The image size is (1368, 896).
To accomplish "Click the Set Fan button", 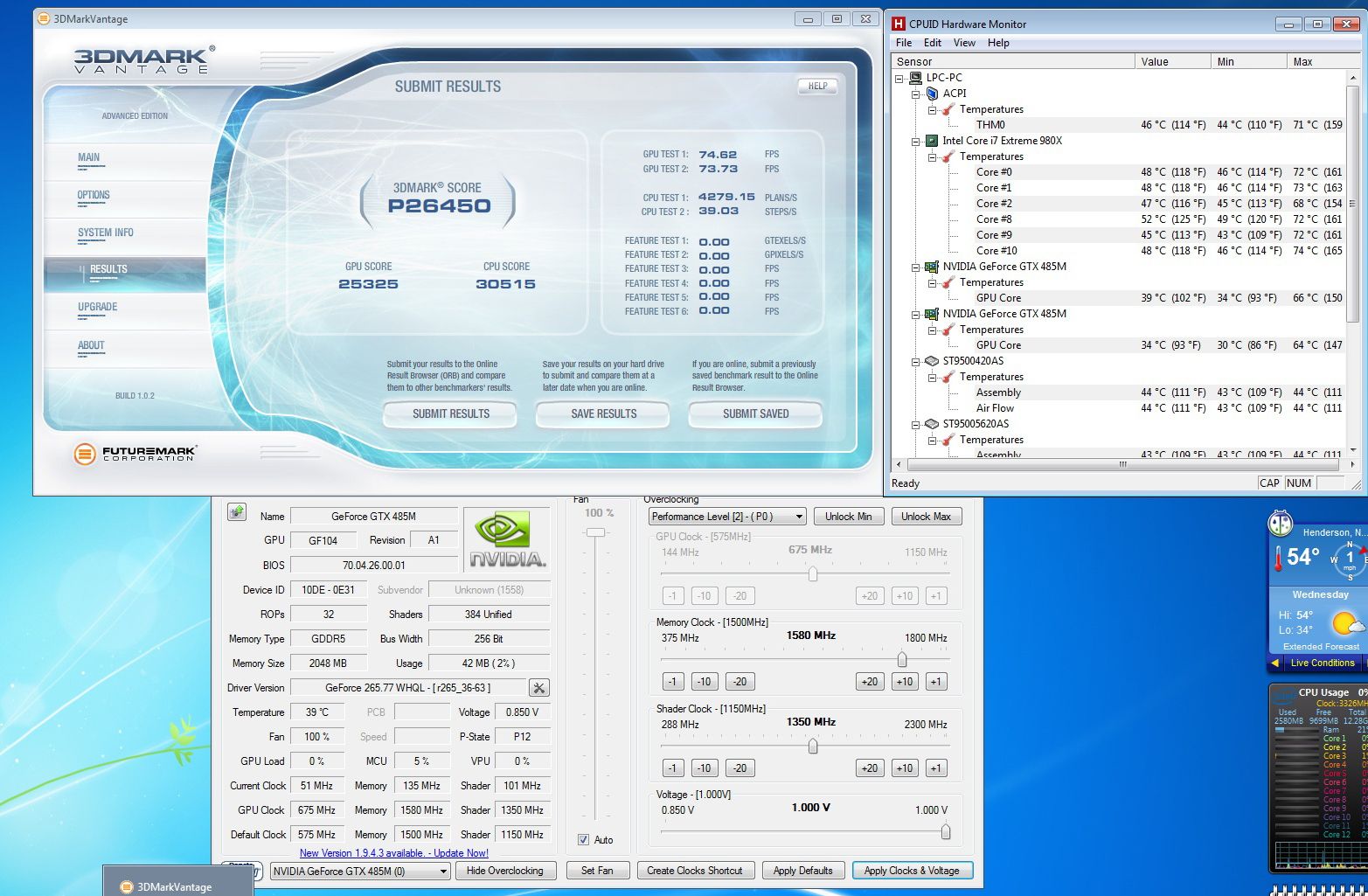I will pyautogui.click(x=597, y=871).
